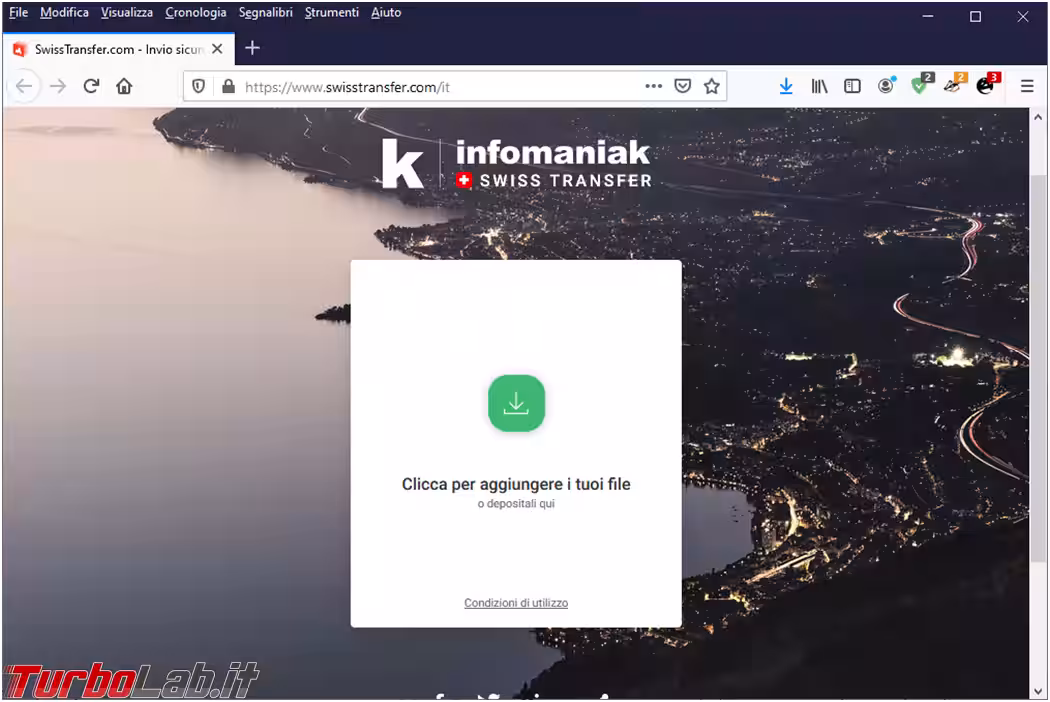1050x702 pixels.
Task: Open the Firefox hamburger menu
Action: click(1027, 86)
